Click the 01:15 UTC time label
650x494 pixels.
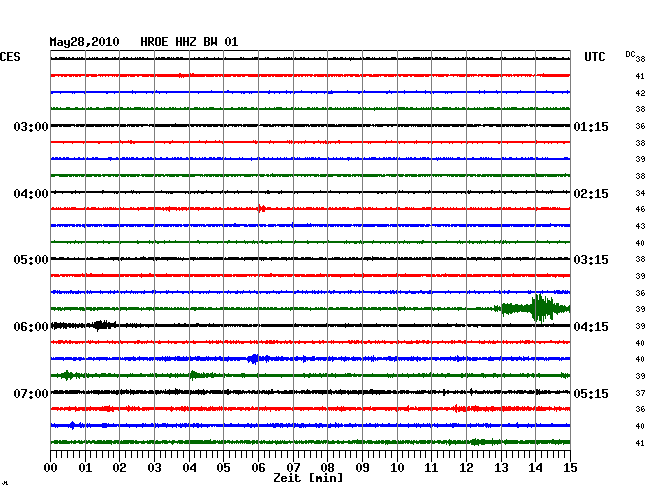click(591, 126)
